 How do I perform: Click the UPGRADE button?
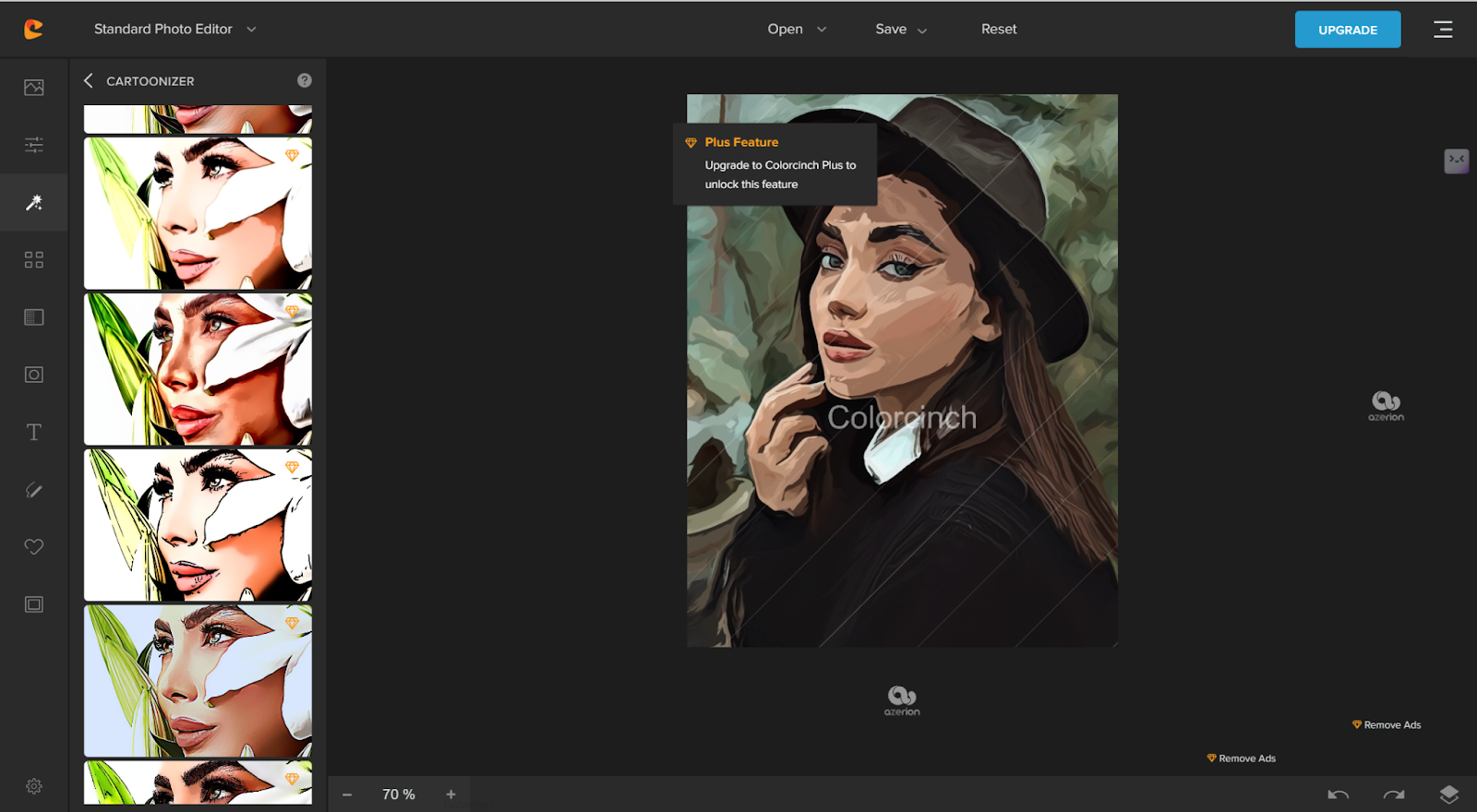1348,30
